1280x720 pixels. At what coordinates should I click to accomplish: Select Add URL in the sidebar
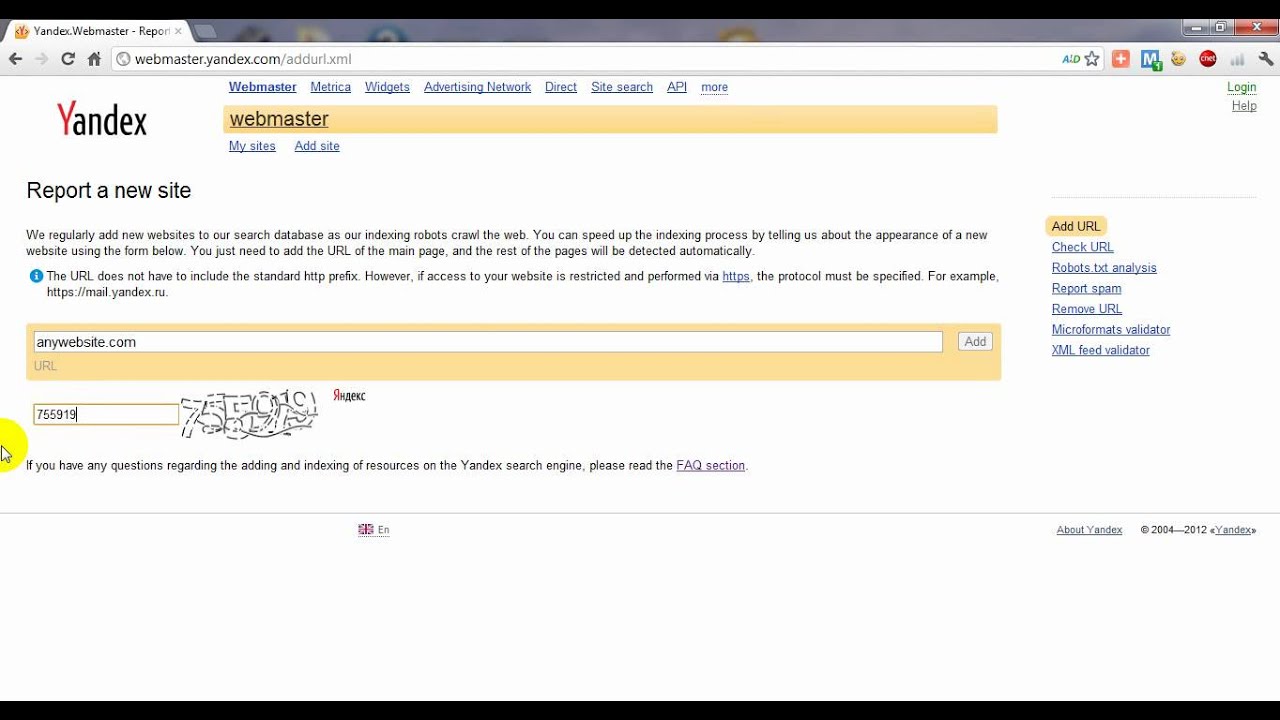[1076, 226]
